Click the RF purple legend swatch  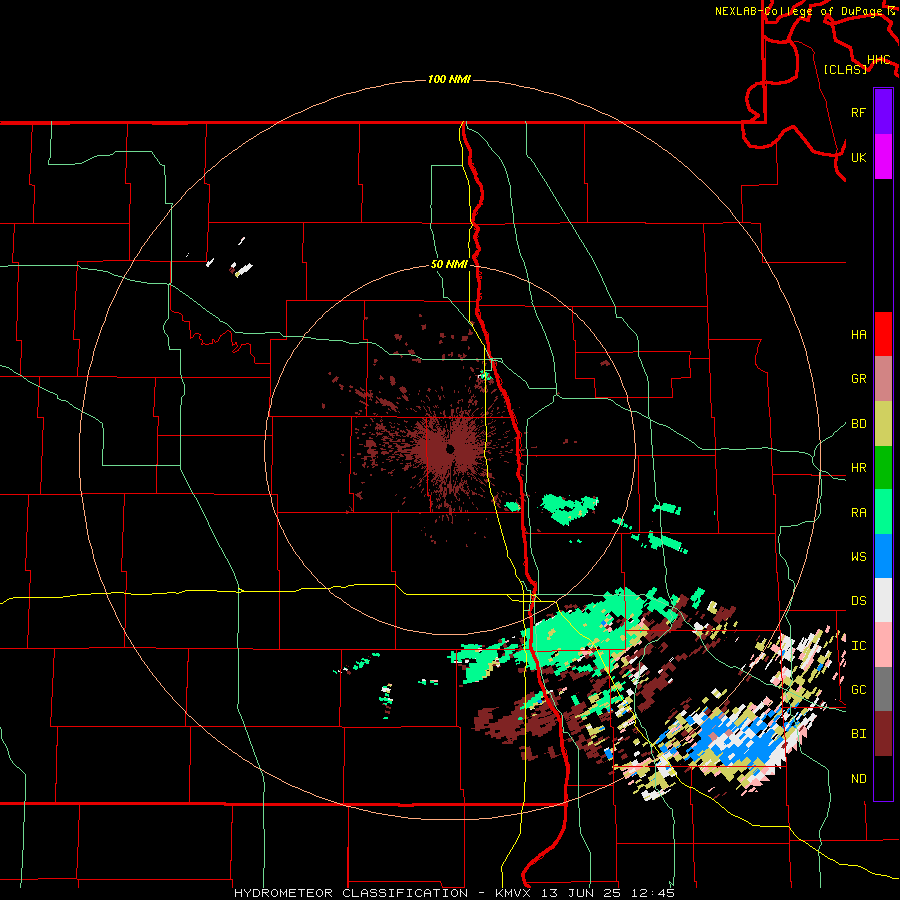883,112
